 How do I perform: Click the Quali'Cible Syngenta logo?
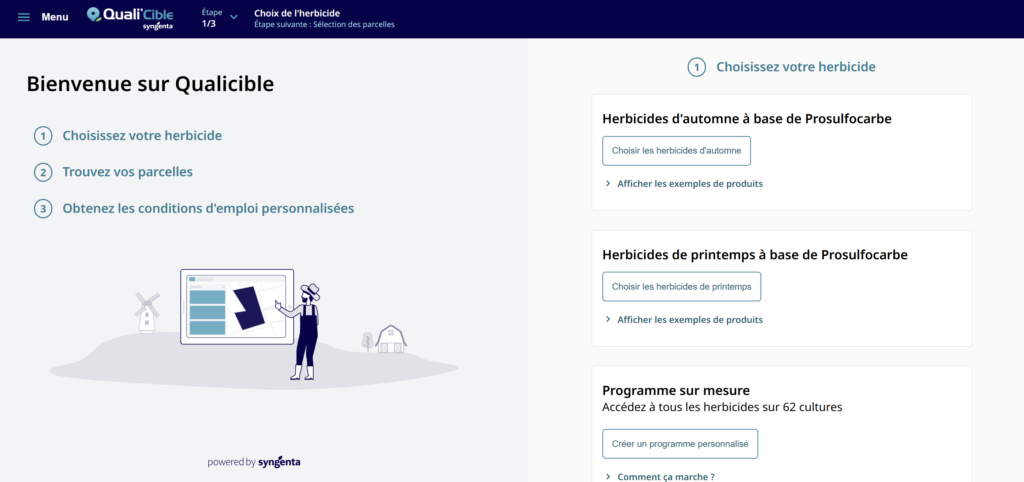[130, 17]
